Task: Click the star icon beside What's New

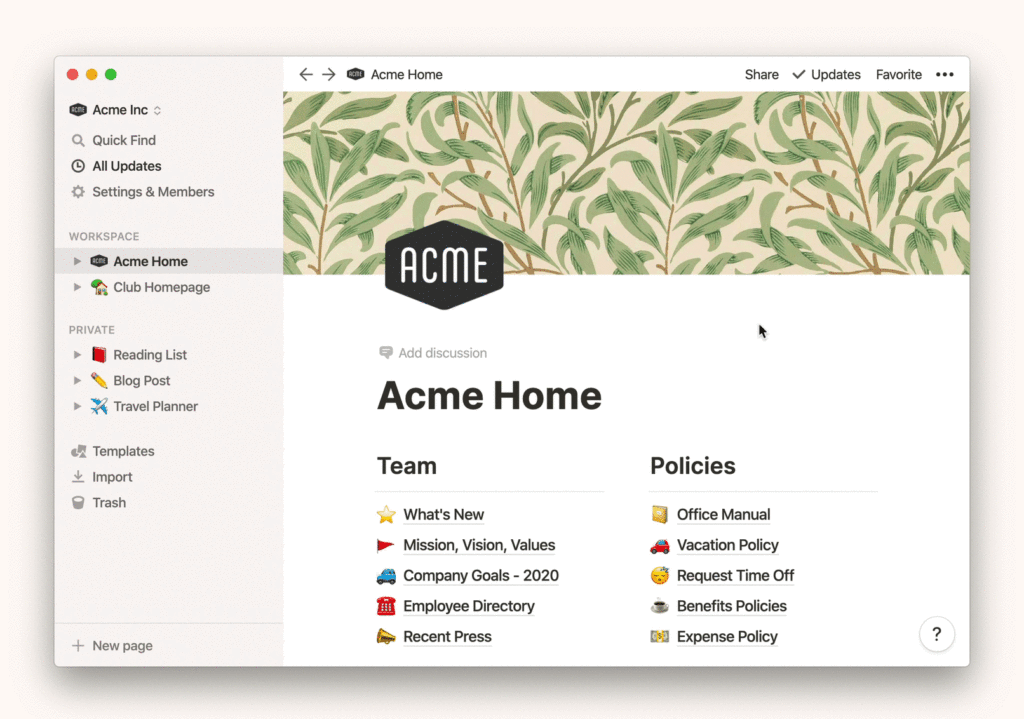Action: 386,515
